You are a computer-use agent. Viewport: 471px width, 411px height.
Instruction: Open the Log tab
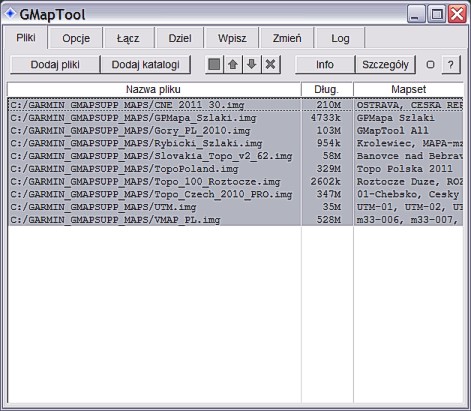340,38
